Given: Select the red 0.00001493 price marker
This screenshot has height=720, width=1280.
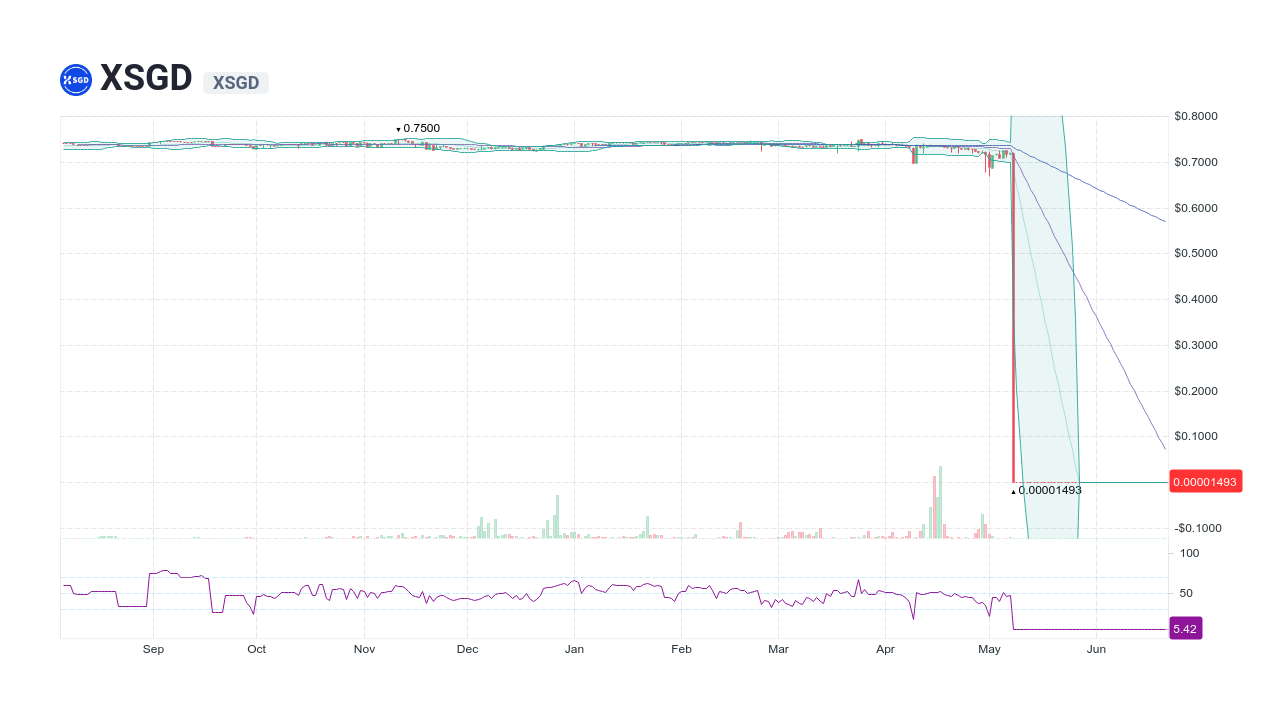Looking at the screenshot, I should 1205,481.
